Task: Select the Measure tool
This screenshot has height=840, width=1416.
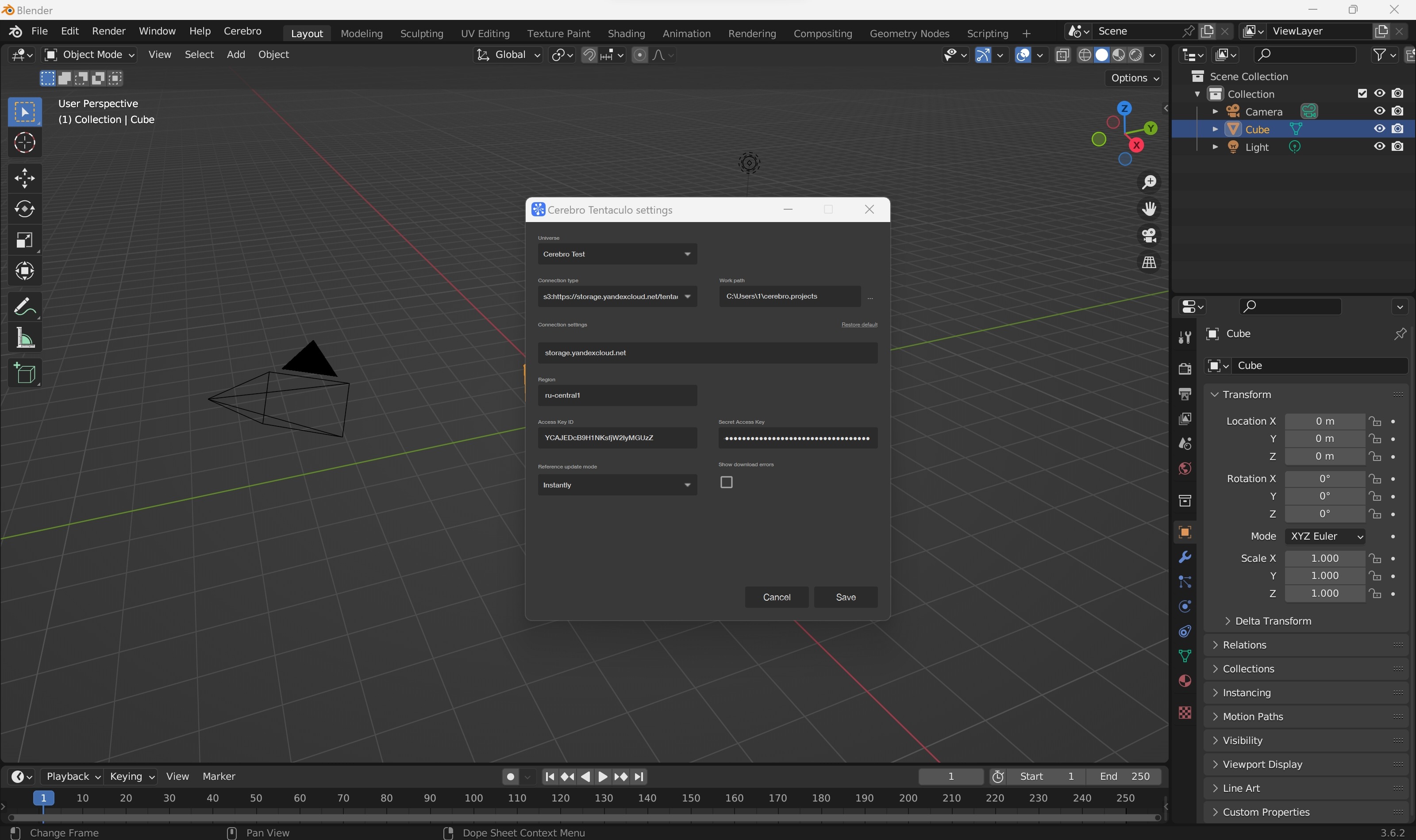Action: coord(24,338)
